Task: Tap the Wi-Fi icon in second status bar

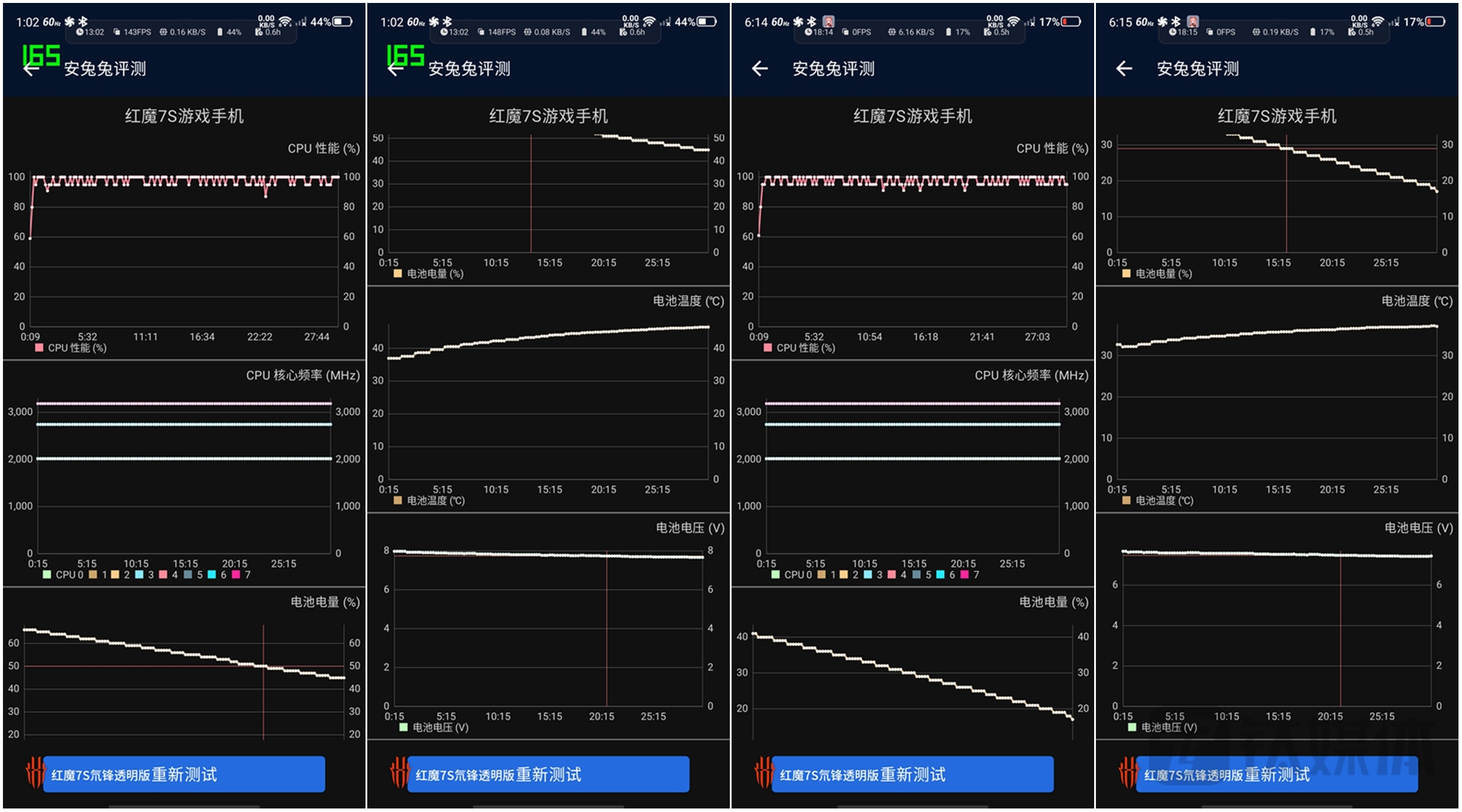Action: 649,22
